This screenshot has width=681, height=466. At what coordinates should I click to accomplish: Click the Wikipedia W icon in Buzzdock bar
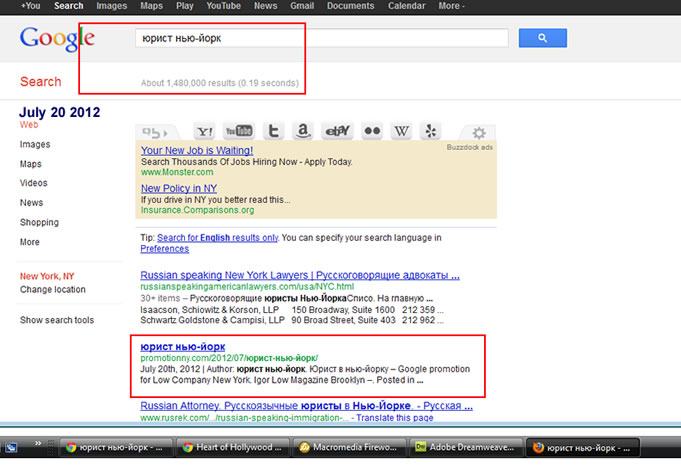[401, 131]
